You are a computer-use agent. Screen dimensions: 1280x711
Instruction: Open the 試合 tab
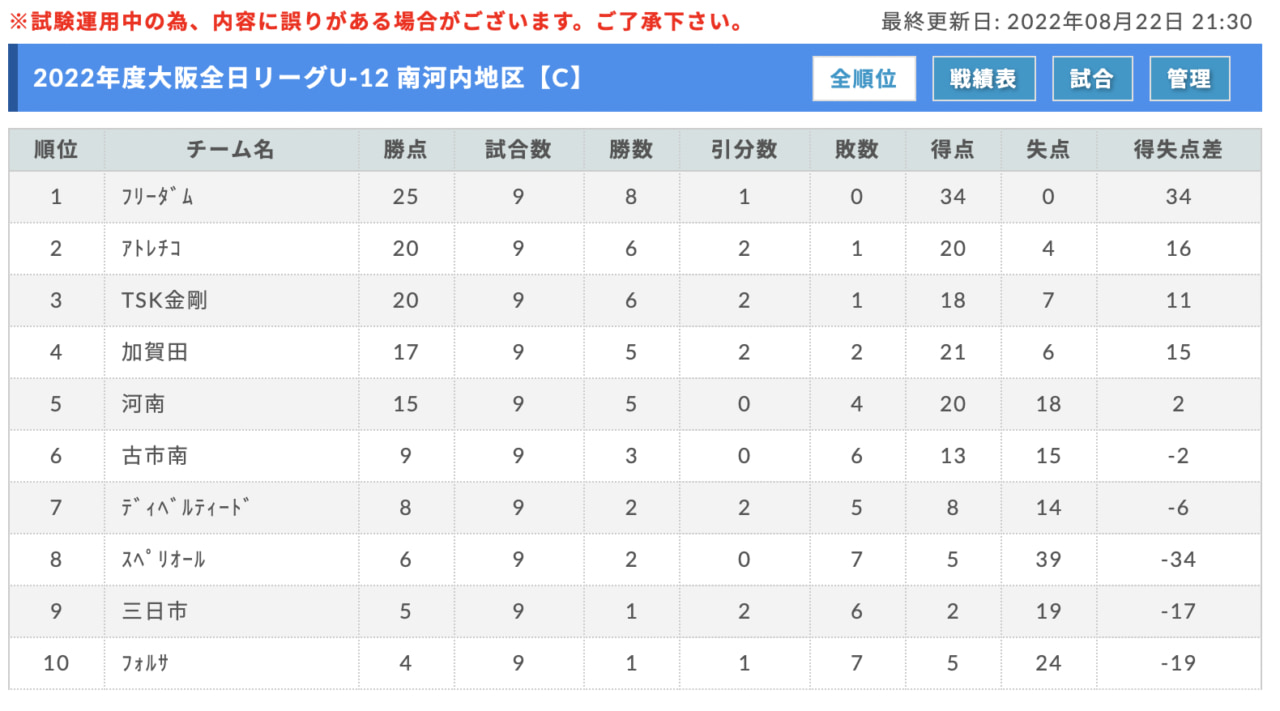pos(1092,79)
